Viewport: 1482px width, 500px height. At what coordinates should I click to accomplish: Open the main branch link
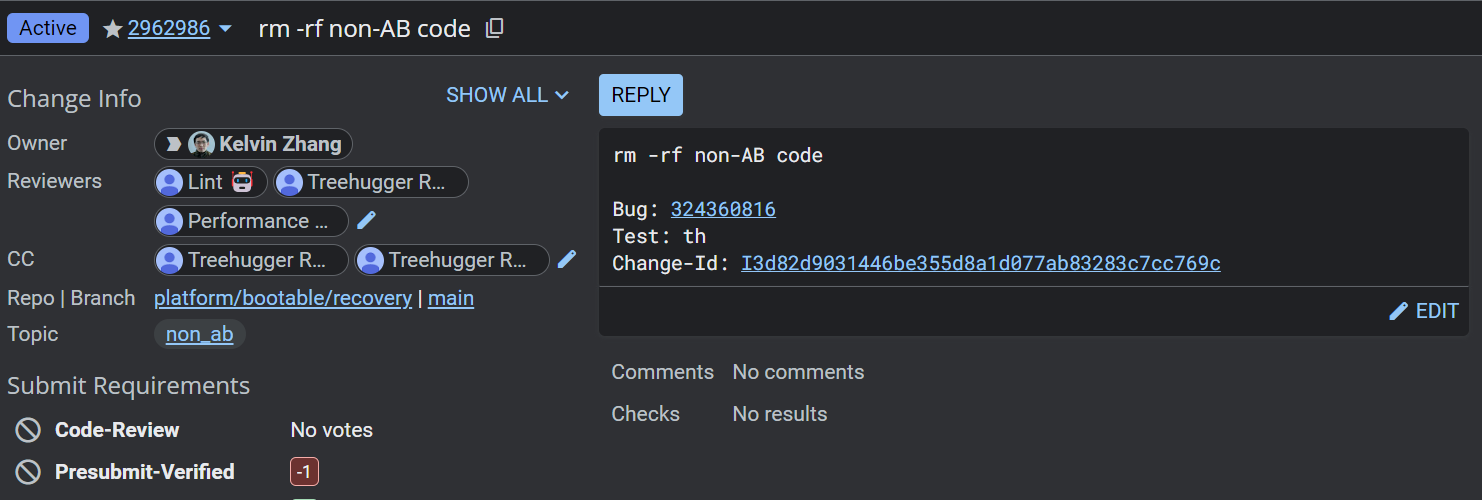click(x=451, y=298)
